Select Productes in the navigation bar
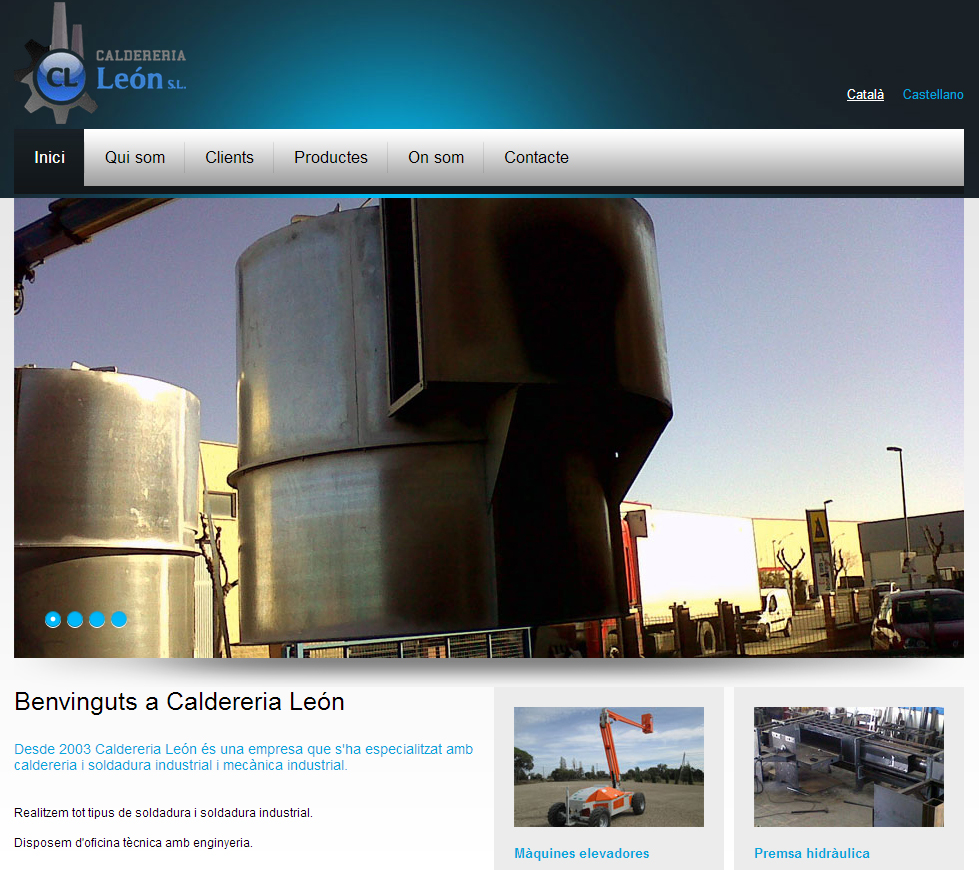Image resolution: width=979 pixels, height=870 pixels. [331, 157]
